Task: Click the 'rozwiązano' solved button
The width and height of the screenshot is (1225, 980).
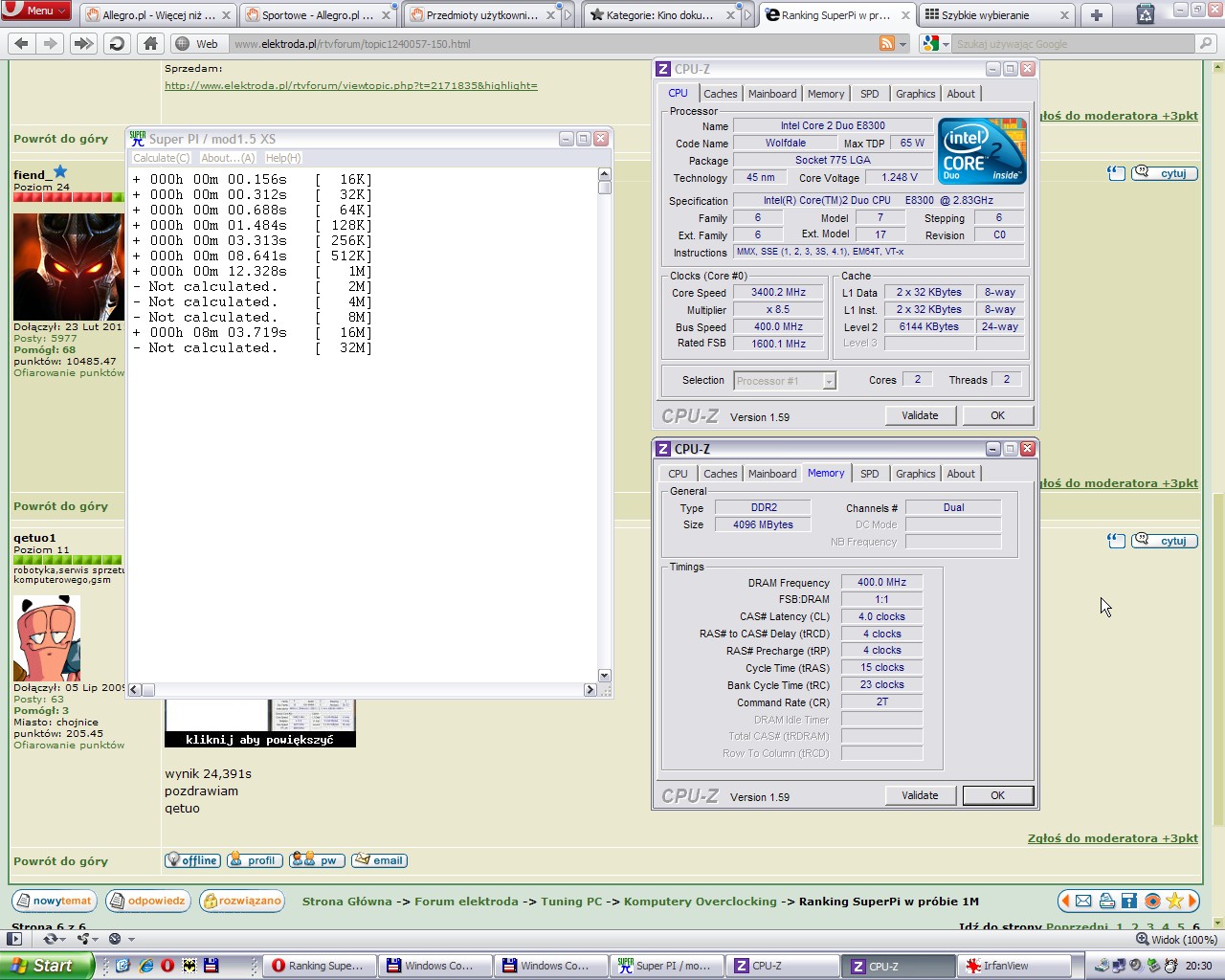Action: tap(242, 901)
